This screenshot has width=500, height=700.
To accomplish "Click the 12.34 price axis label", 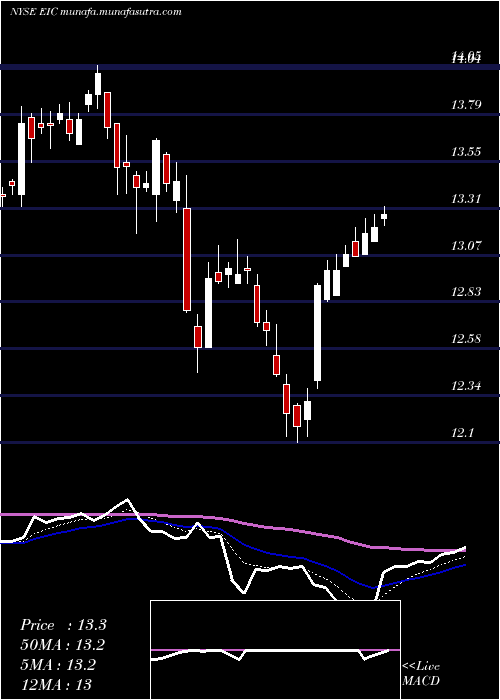I will point(466,385).
